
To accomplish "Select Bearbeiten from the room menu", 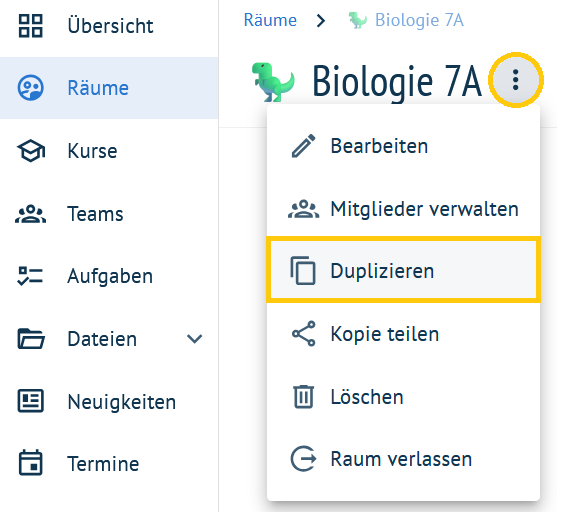I will click(x=403, y=146).
